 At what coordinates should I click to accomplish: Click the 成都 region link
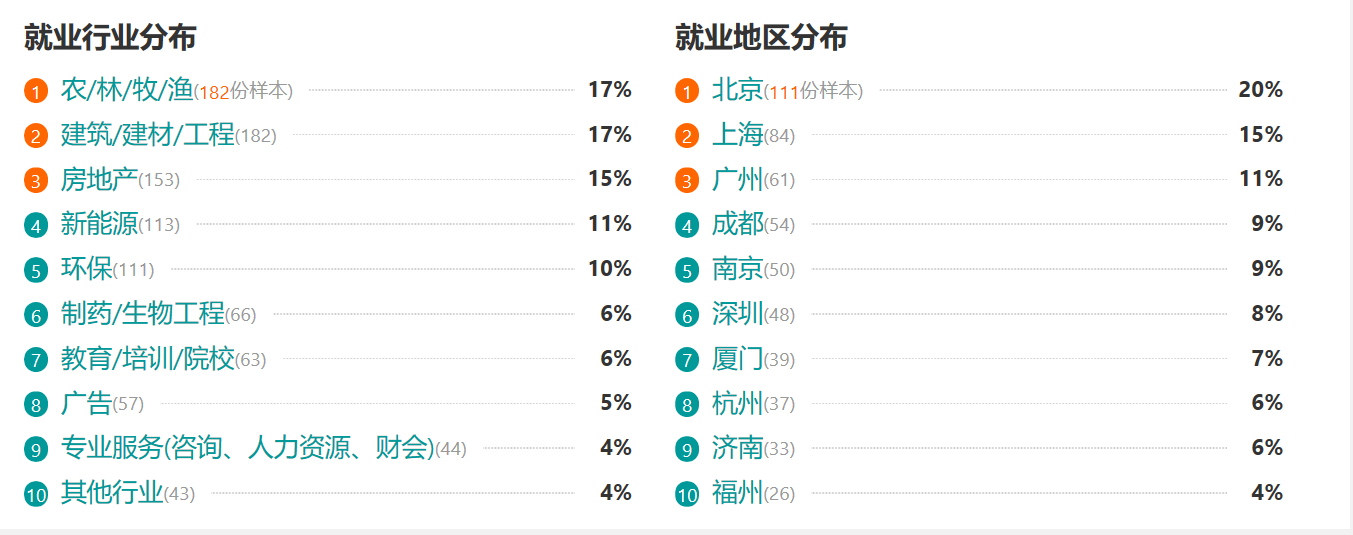point(737,224)
